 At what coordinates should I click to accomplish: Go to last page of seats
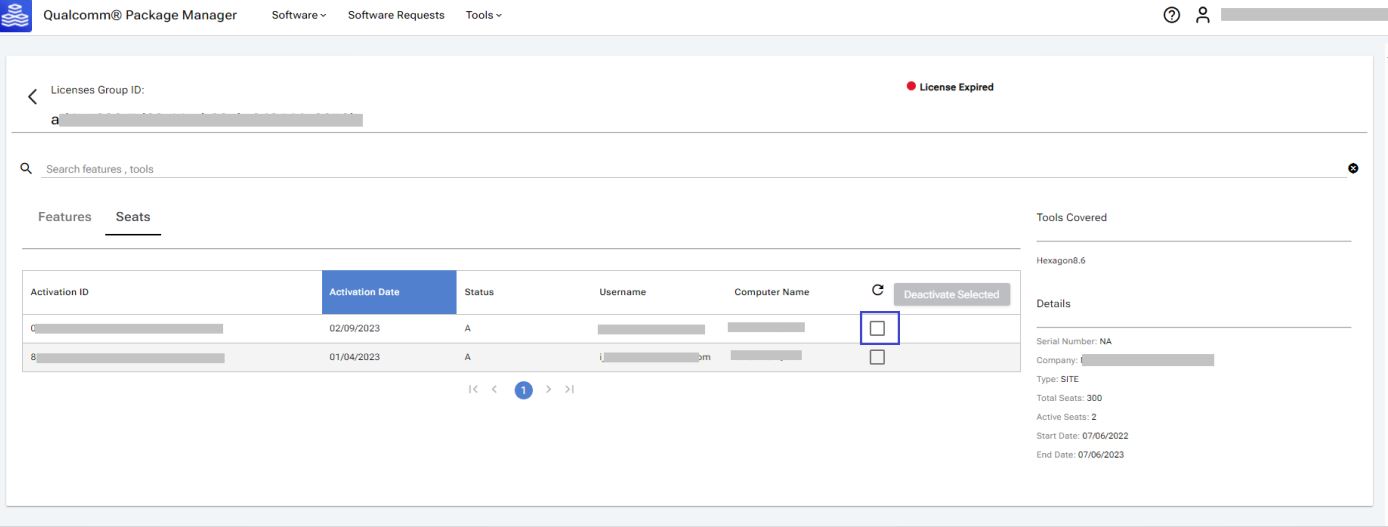(569, 389)
